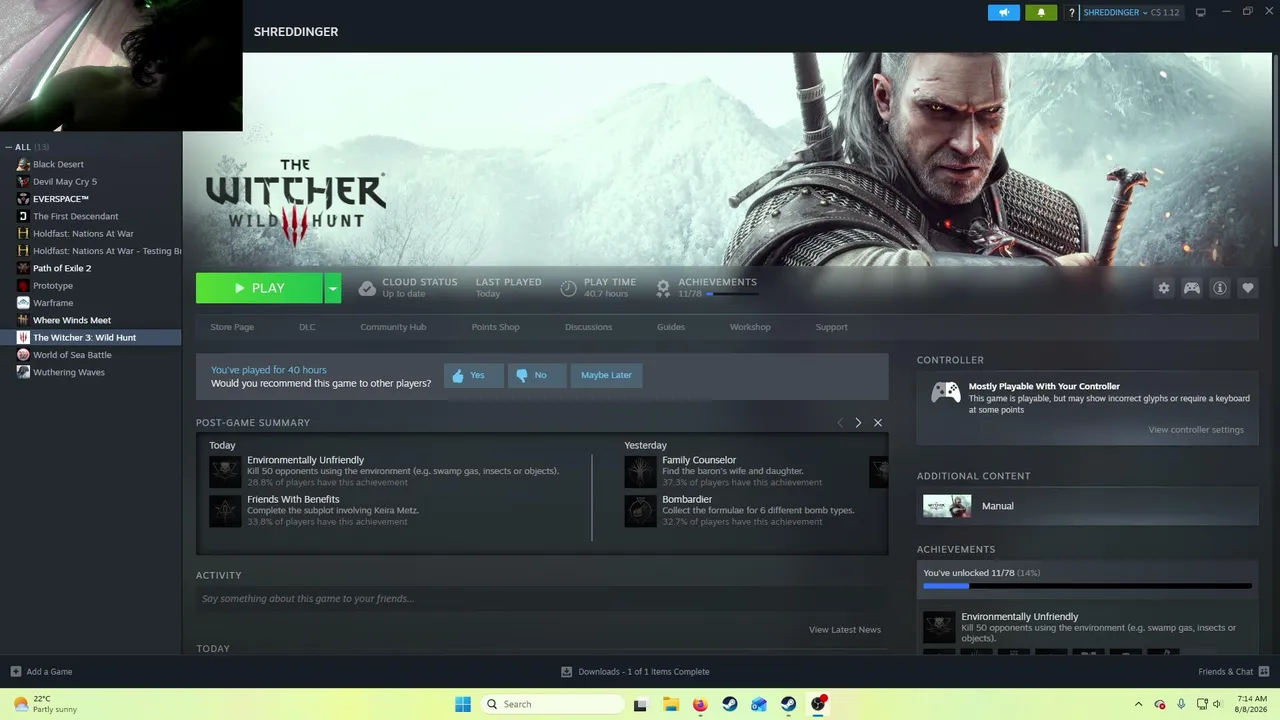This screenshot has width=1280, height=720.
Task: Open the weather widget on taskbar
Action: [46, 704]
